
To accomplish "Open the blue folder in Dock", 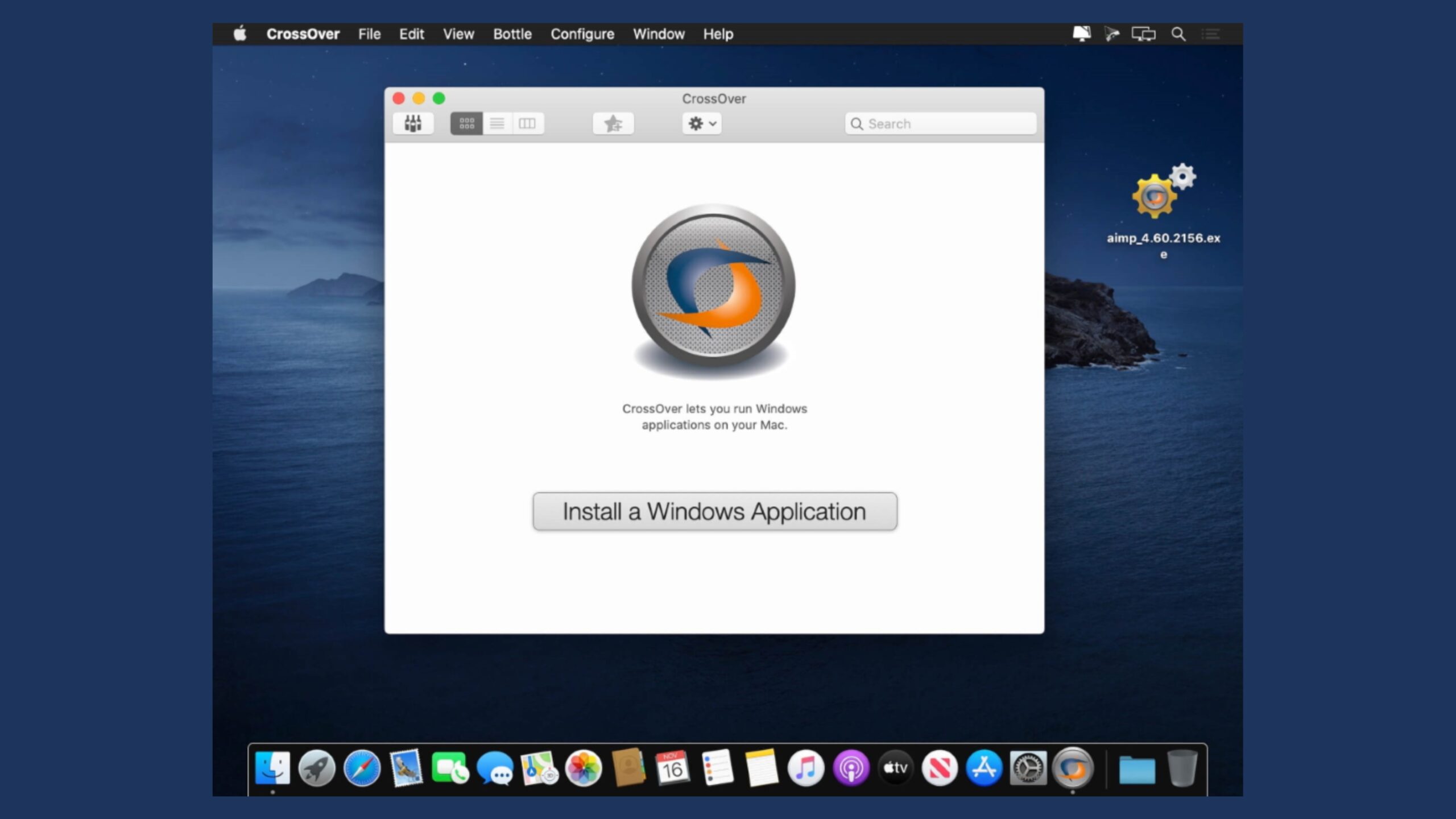I will [1136, 769].
